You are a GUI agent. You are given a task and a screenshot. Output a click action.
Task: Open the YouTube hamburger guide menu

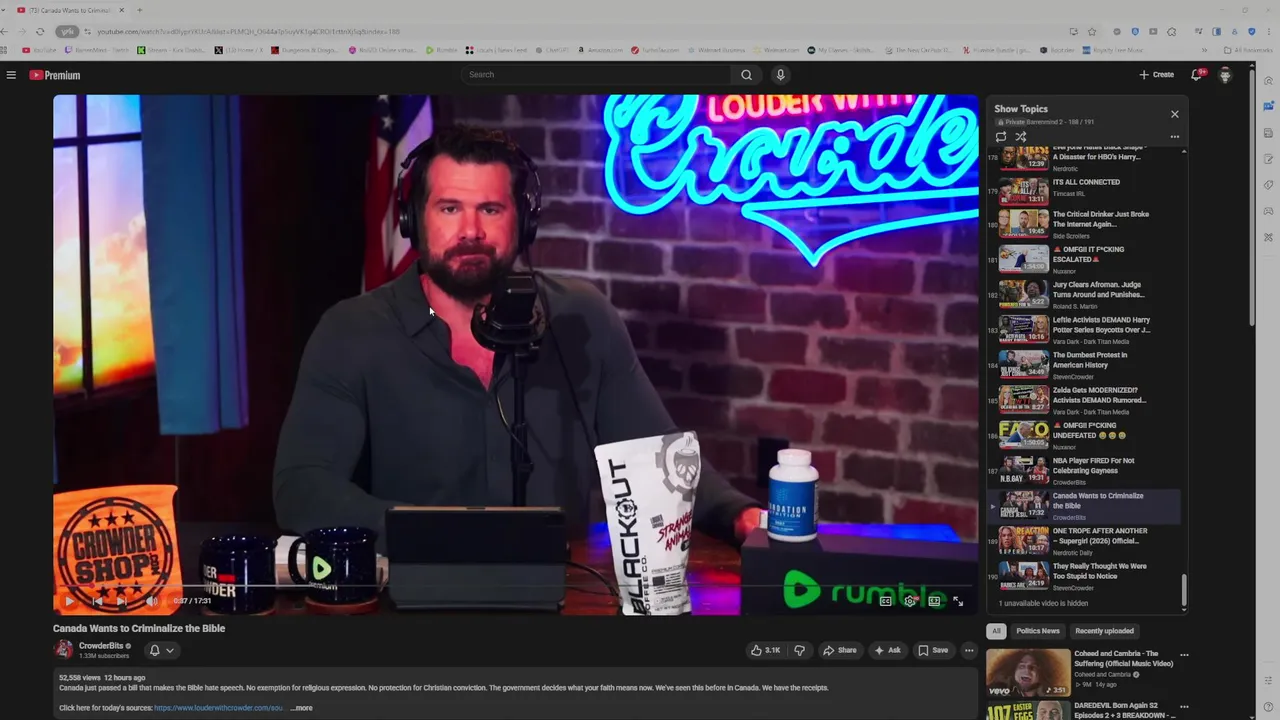click(11, 75)
